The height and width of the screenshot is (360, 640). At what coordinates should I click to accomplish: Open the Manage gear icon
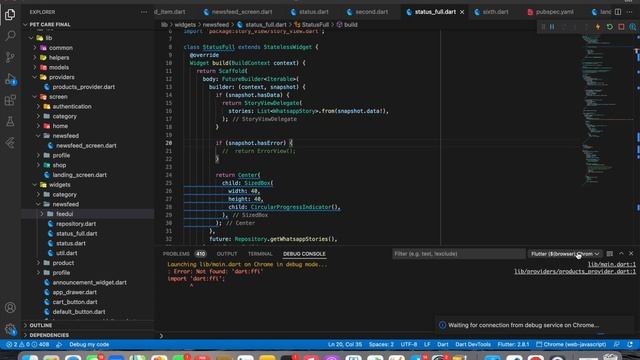pos(10,329)
